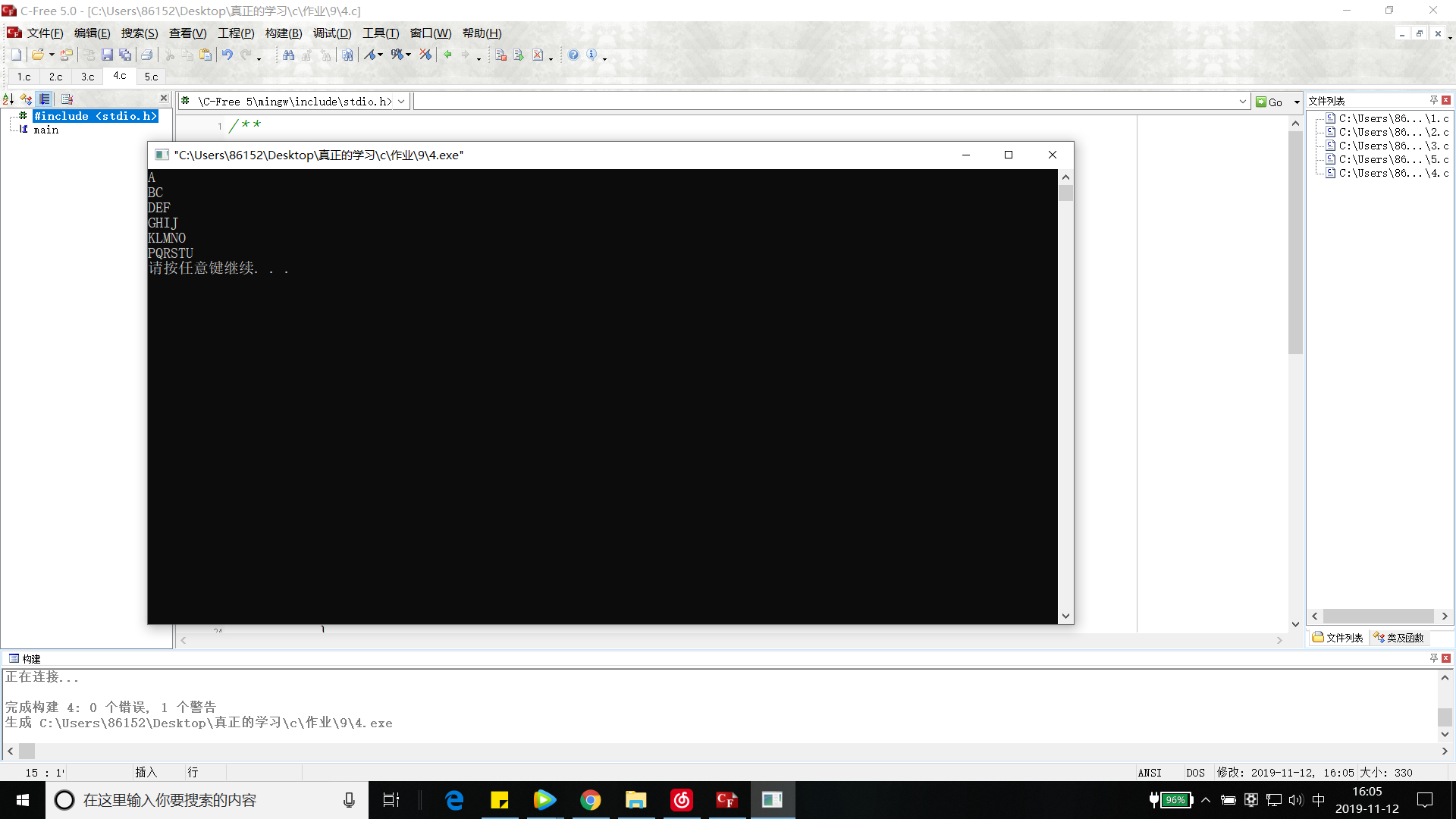1456x819 pixels.
Task: Select main function in symbol tree
Action: (45, 130)
